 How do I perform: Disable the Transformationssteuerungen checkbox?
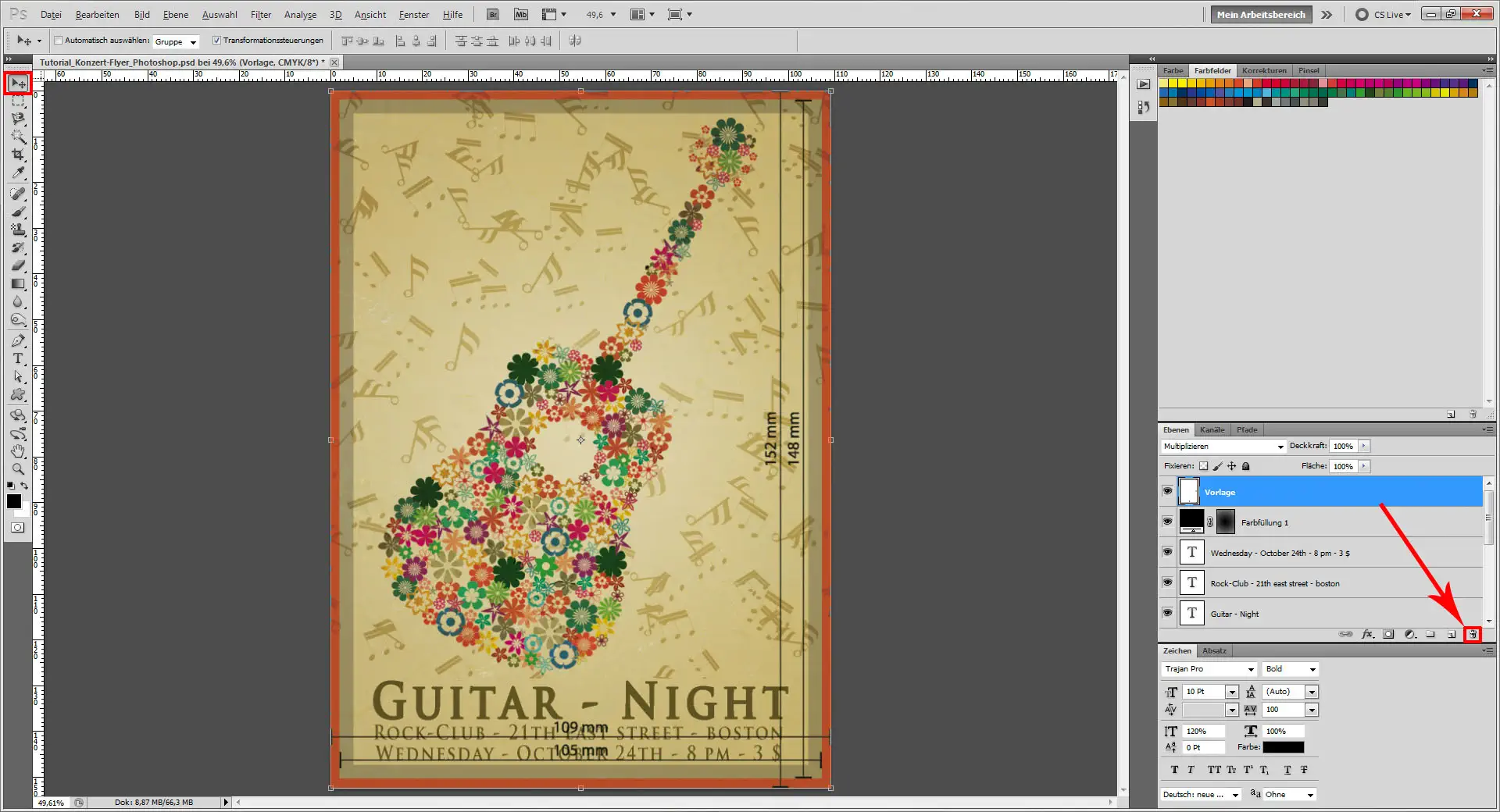pyautogui.click(x=217, y=41)
